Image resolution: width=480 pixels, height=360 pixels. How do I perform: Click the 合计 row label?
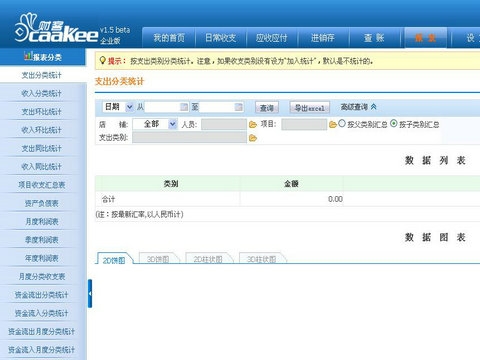coord(108,199)
